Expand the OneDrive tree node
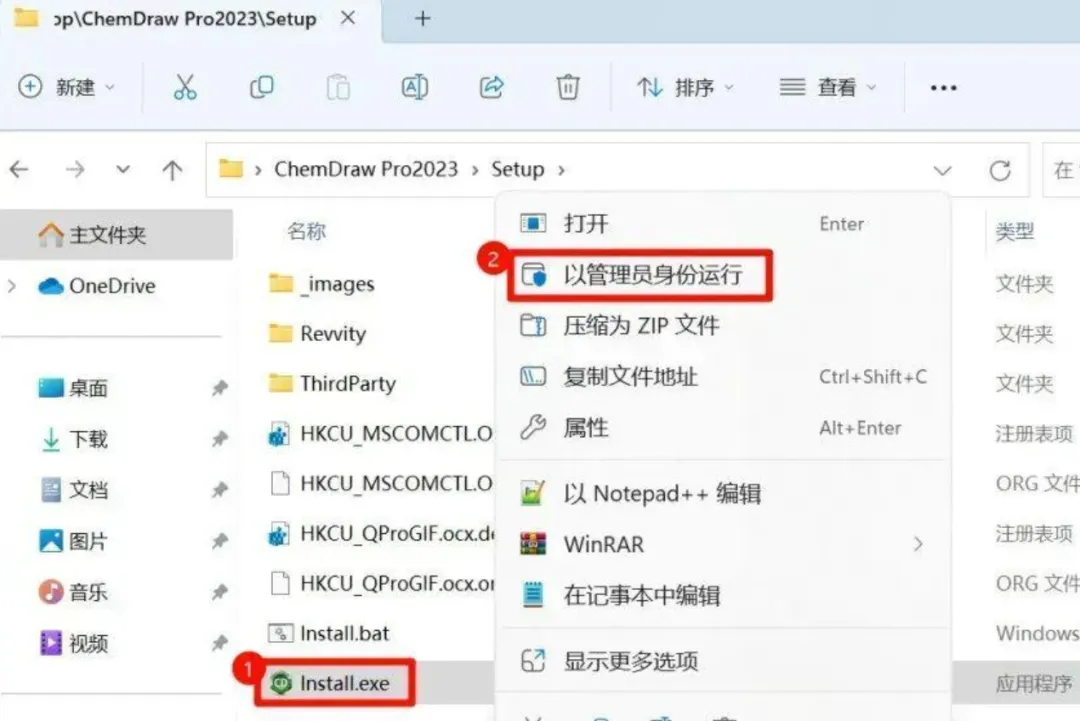Screen dimensions: 1080x721 [12, 286]
